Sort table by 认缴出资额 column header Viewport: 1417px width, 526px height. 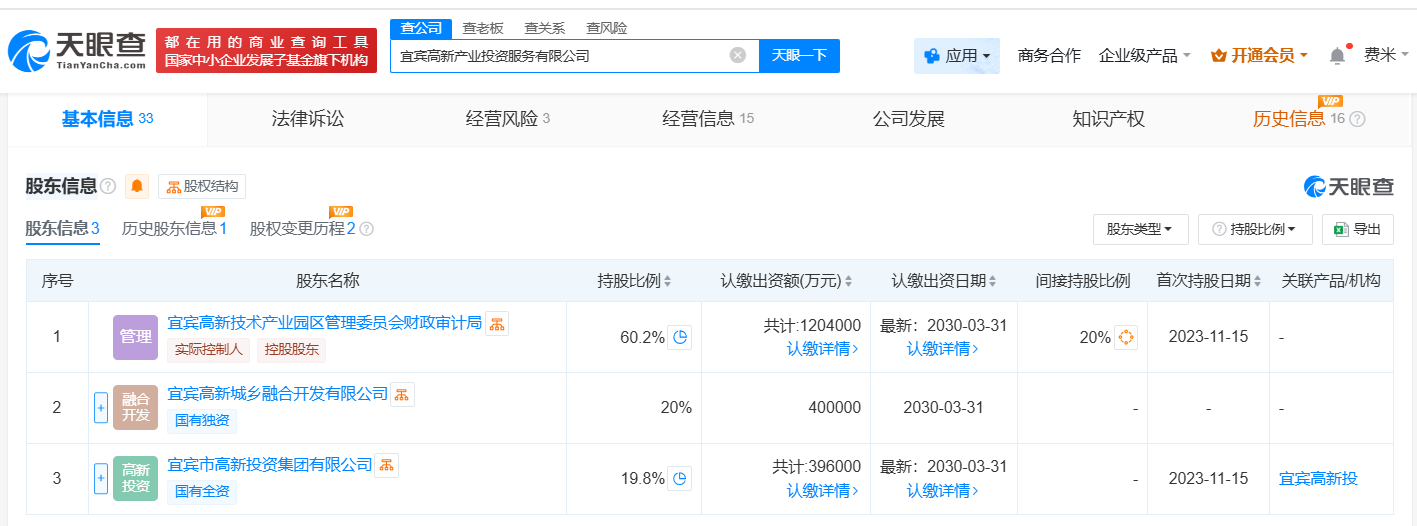click(787, 281)
